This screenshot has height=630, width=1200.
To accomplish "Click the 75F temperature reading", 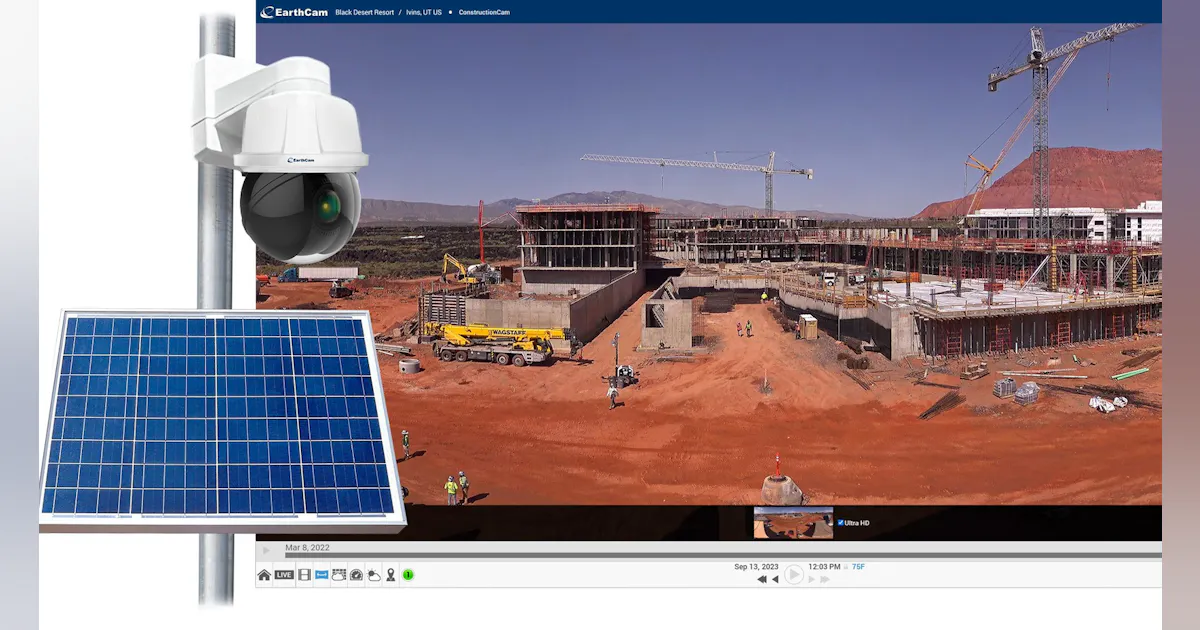I will 858,567.
